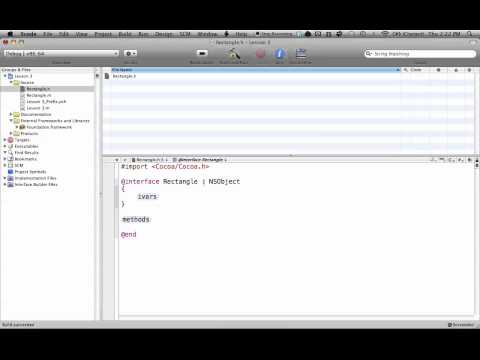
Task: Select SCM group in the sidebar
Action: pyautogui.click(x=19, y=165)
